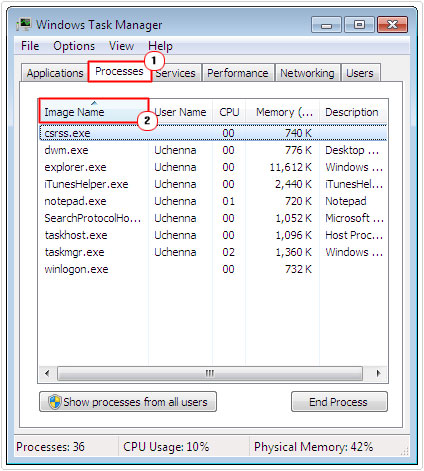This screenshot has width=424, height=471.
Task: Open the File menu
Action: [x=30, y=46]
